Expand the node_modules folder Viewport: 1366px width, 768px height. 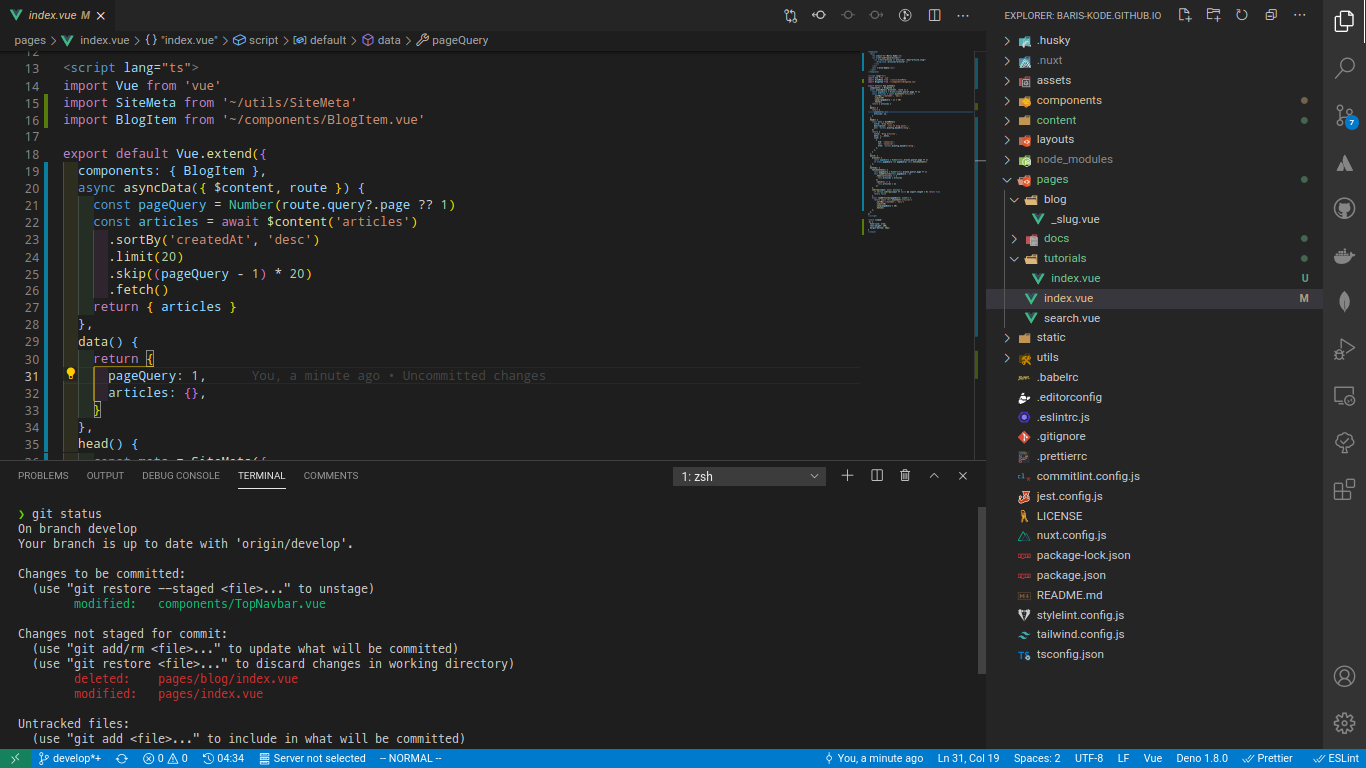(x=1154, y=159)
